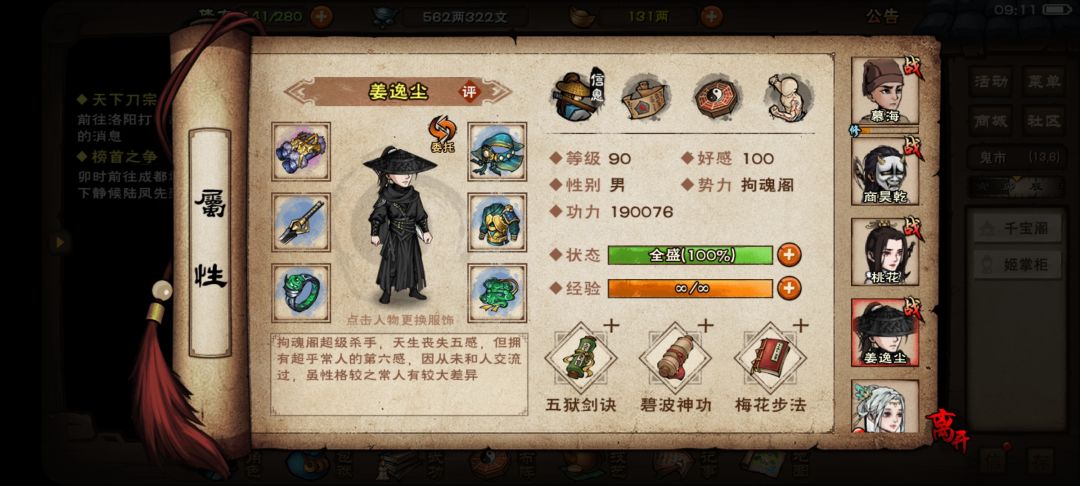1080x486 pixels.
Task: Click the 评 review button beside name
Action: (x=470, y=92)
